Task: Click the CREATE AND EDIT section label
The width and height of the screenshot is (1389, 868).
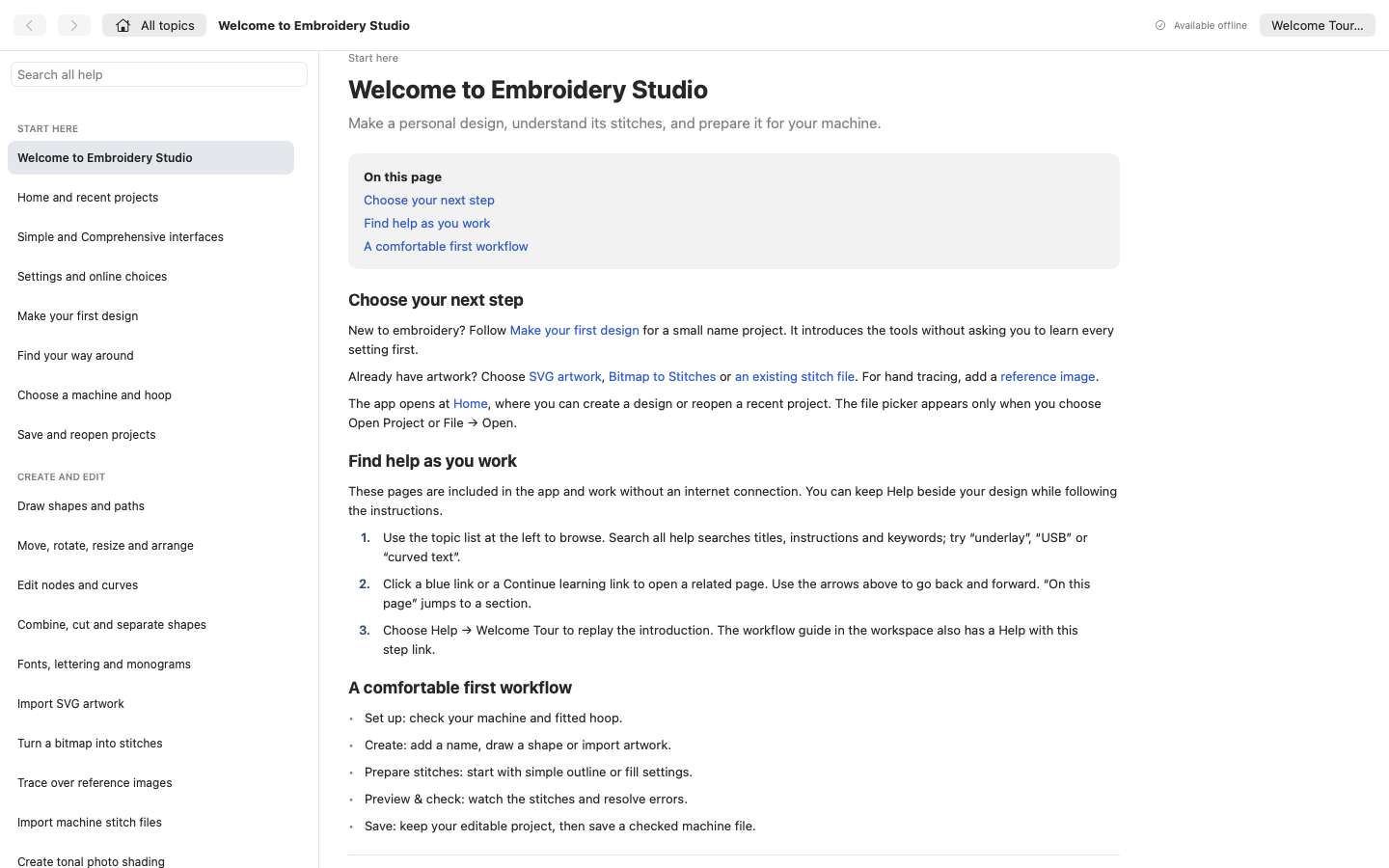Action: 62,477
